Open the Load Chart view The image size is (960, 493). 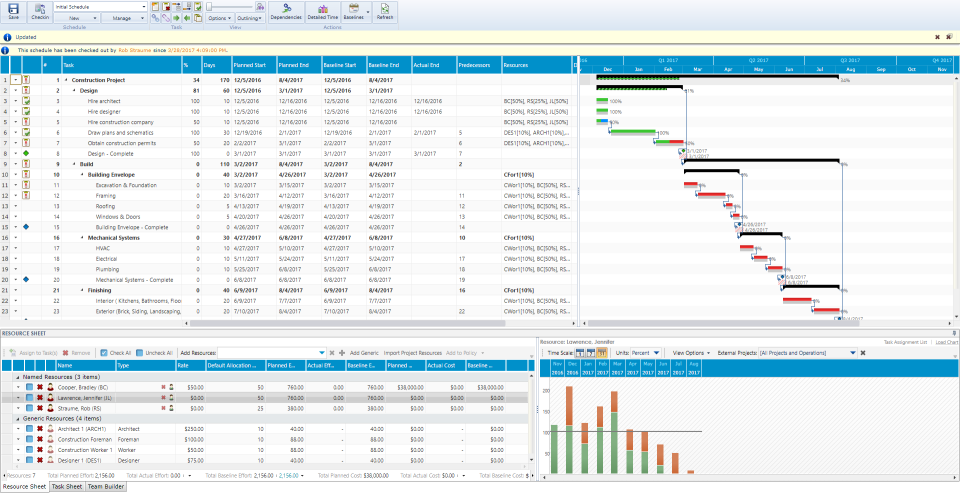coord(947,342)
